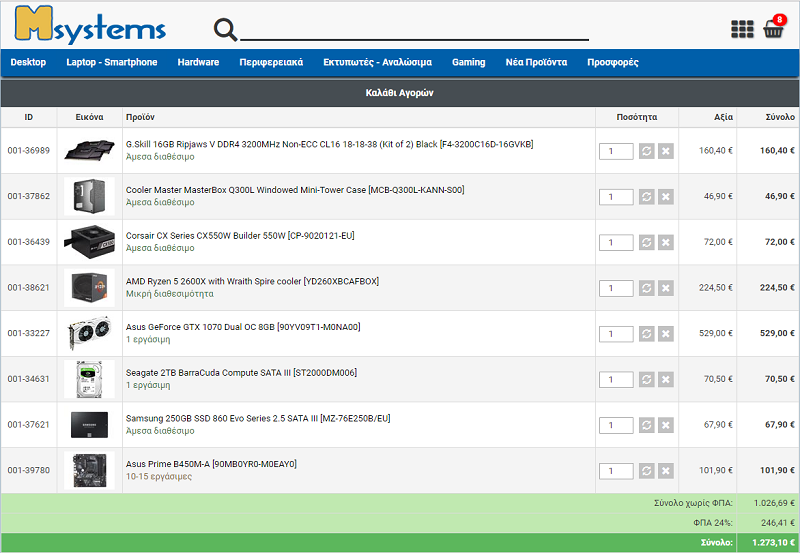Viewport: 800px width, 553px height.
Task: Open Seagate 2TB BarraCuda product link
Action: (x=241, y=373)
